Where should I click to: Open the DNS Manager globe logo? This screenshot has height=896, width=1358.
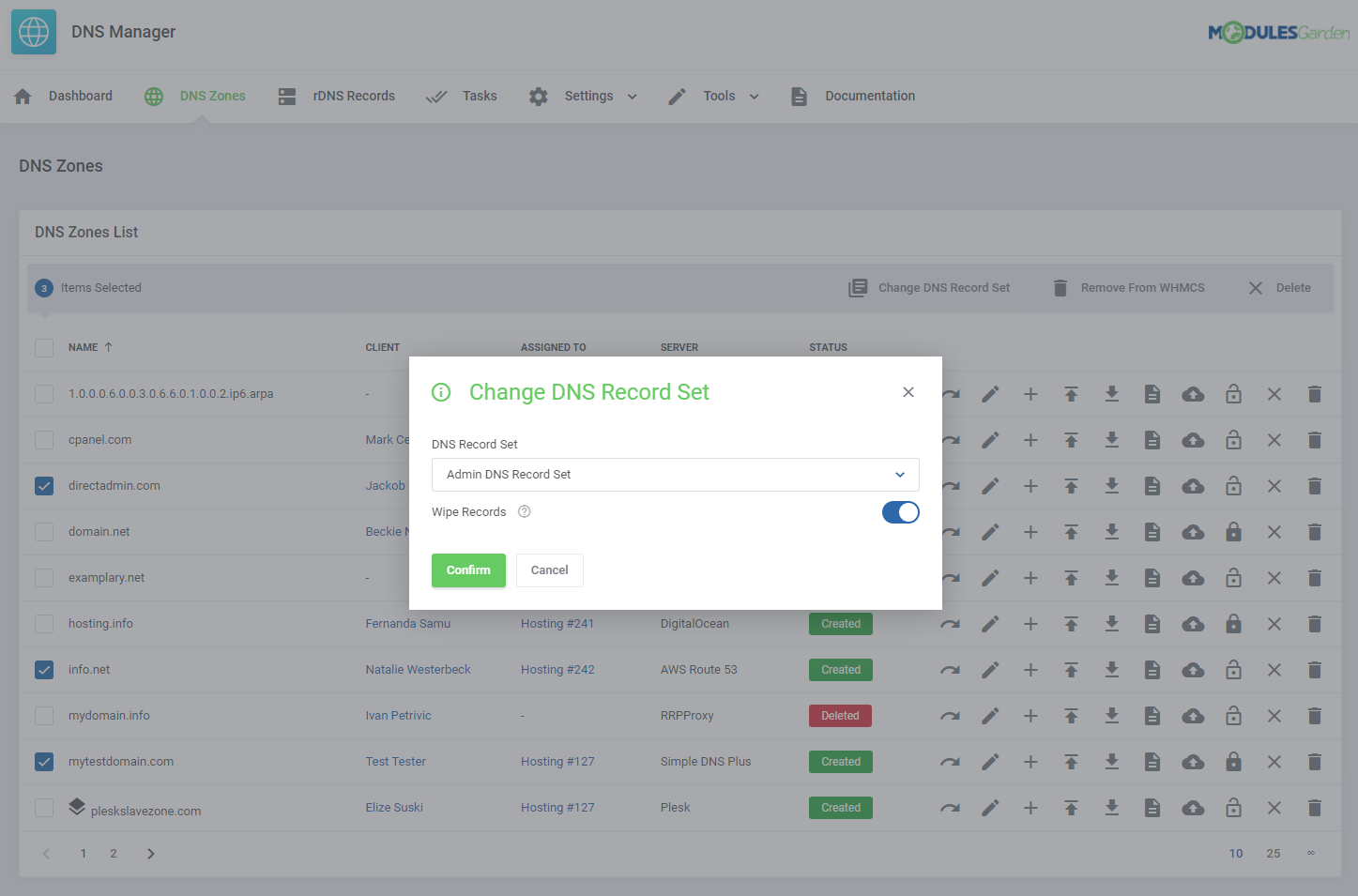[33, 31]
